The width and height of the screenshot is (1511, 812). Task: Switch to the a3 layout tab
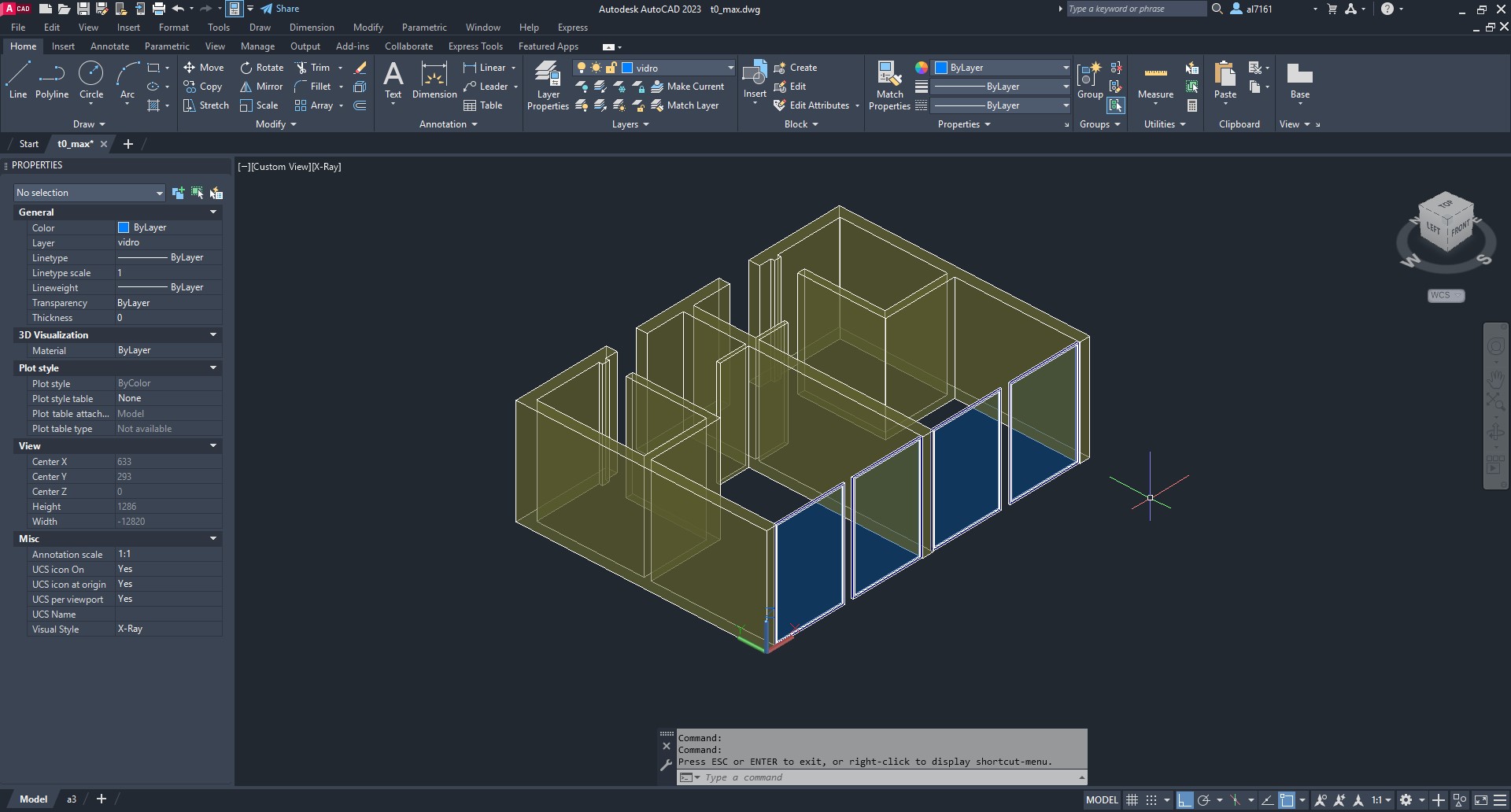(x=71, y=799)
